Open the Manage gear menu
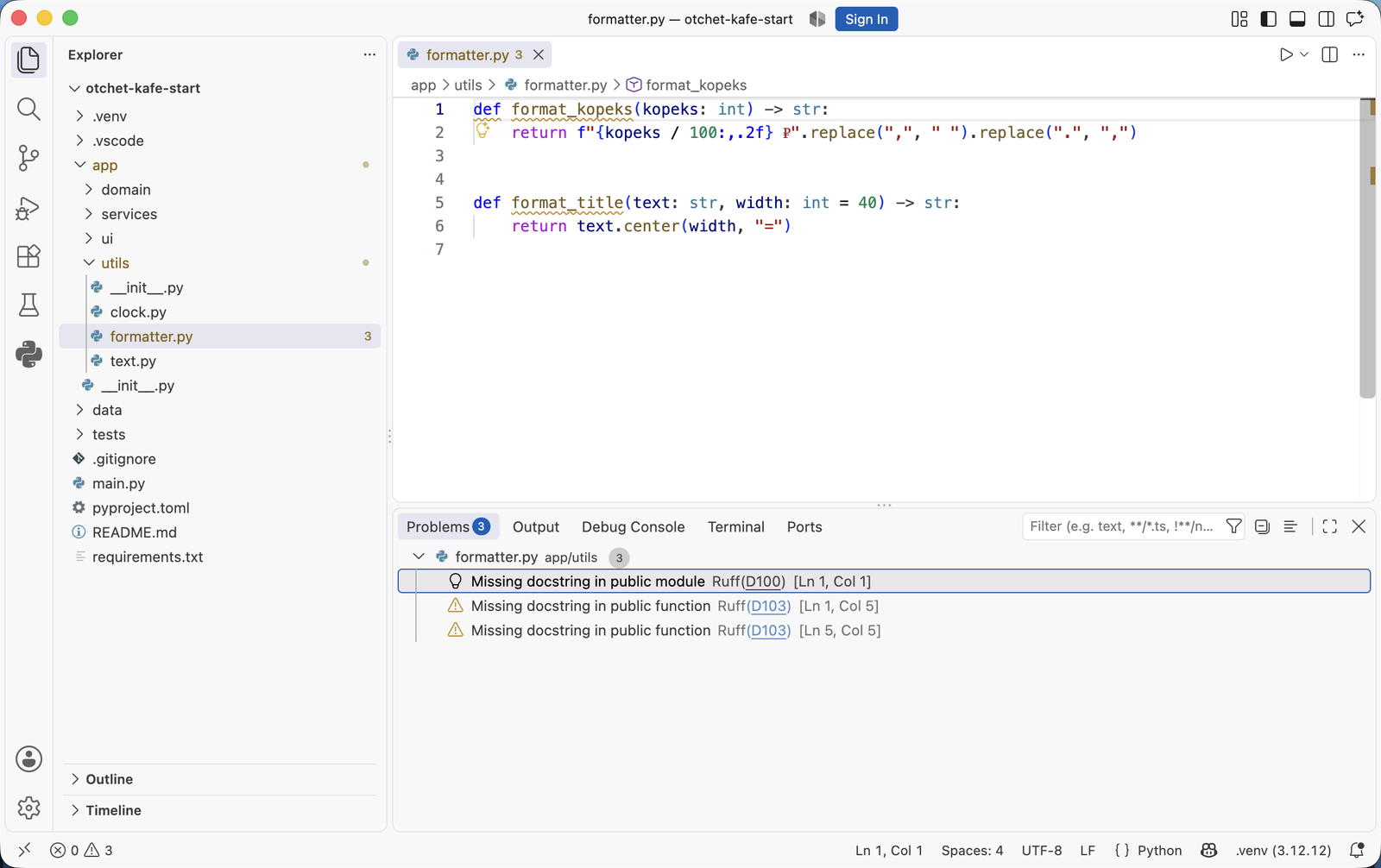The height and width of the screenshot is (868, 1381). 28,808
